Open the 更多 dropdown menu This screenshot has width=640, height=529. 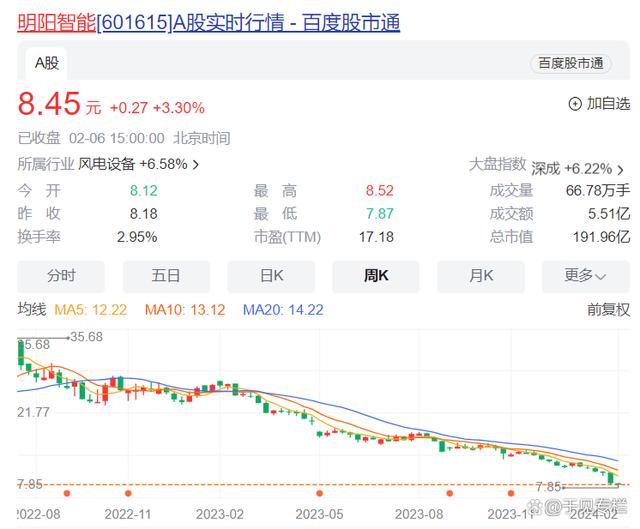coord(586,276)
